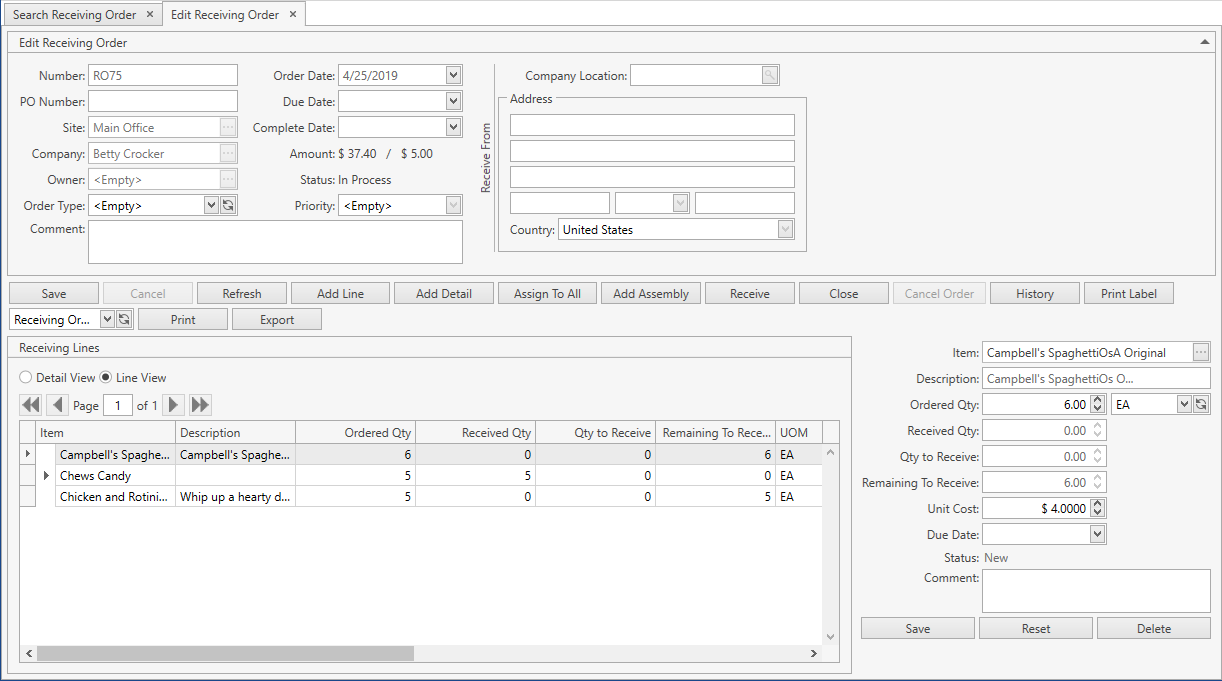Viewport: 1222px width, 681px height.
Task: Click the PO Number input field
Action: pyautogui.click(x=163, y=101)
